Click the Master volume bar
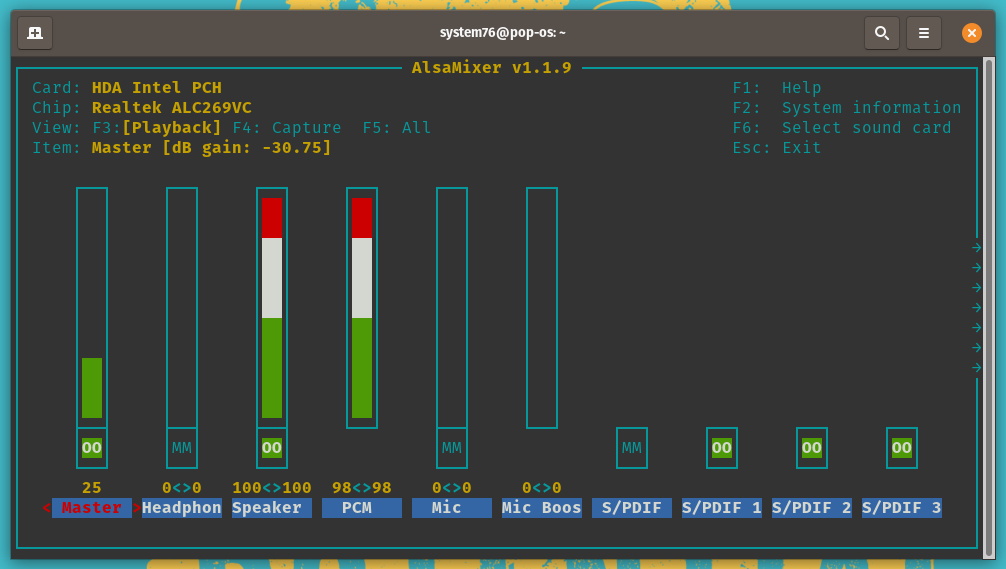The width and height of the screenshot is (1006, 569). (92, 308)
